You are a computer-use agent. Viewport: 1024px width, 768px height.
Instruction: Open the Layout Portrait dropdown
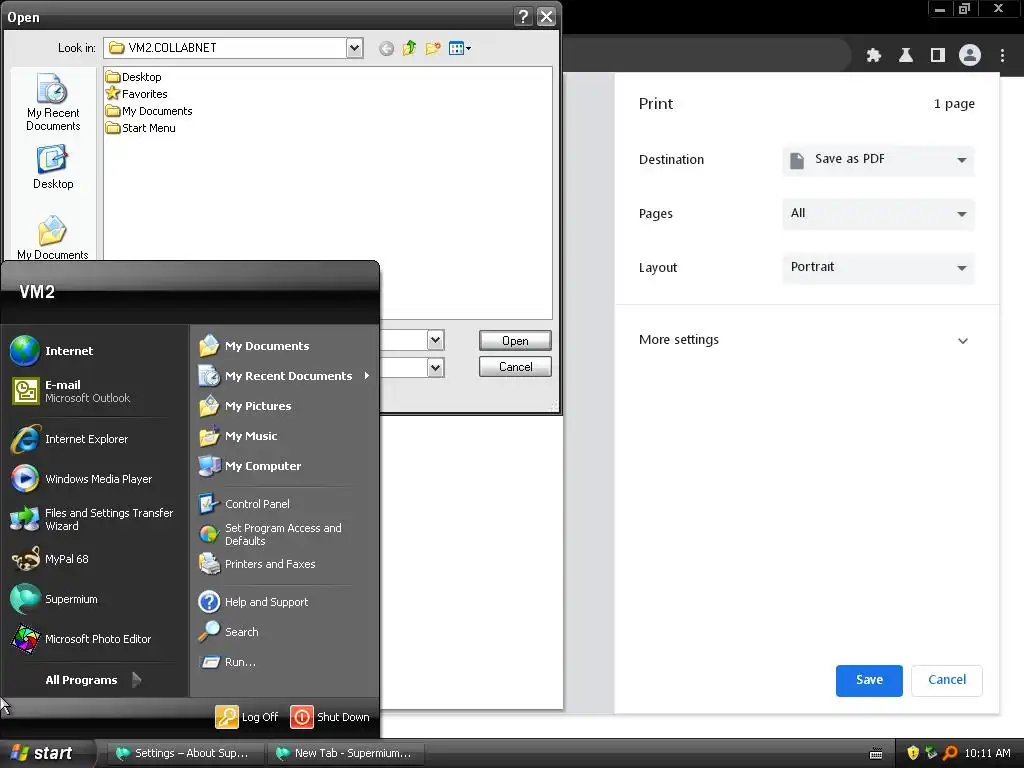878,267
